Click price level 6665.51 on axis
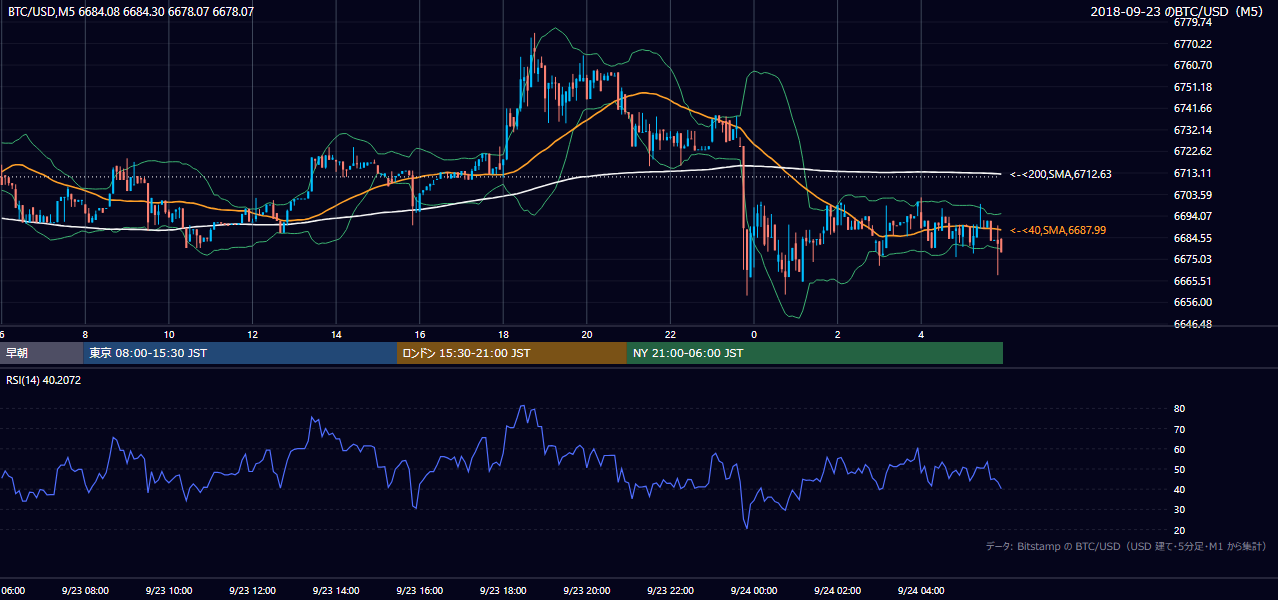Viewport: 1278px width, 600px height. coord(1192,281)
